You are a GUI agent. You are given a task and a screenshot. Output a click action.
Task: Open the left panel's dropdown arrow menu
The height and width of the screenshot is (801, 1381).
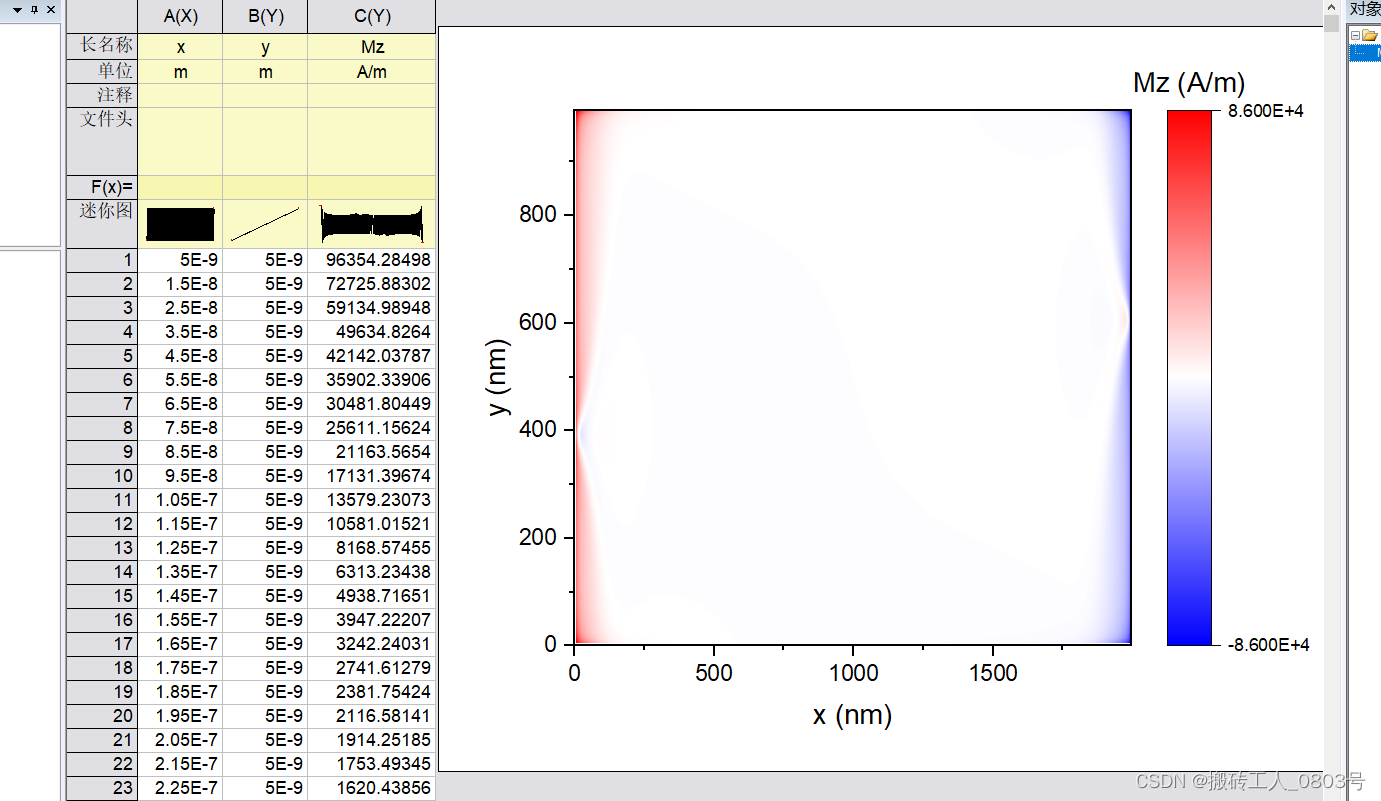pos(17,9)
